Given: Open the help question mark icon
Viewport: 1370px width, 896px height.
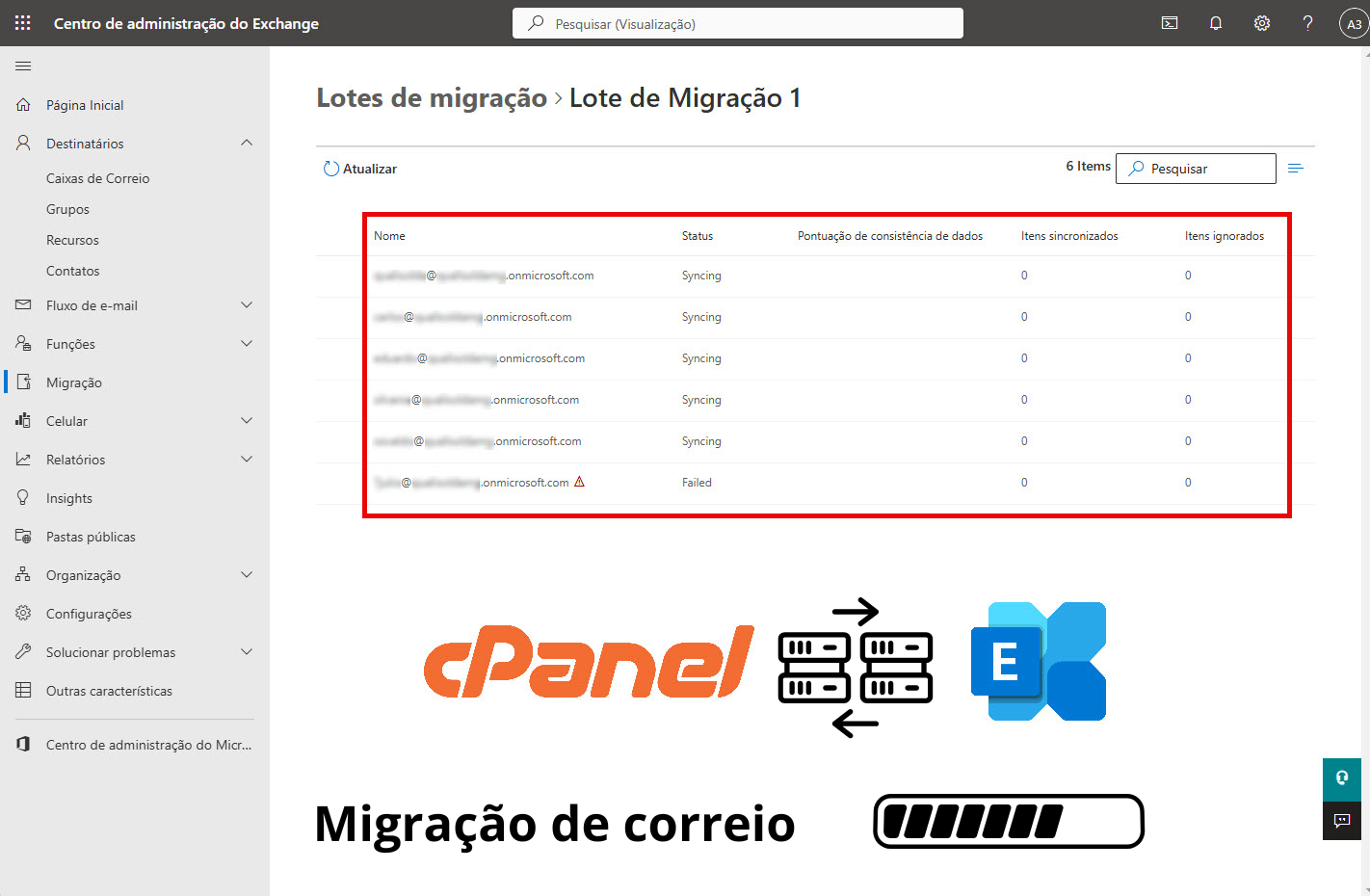Looking at the screenshot, I should [x=1307, y=23].
